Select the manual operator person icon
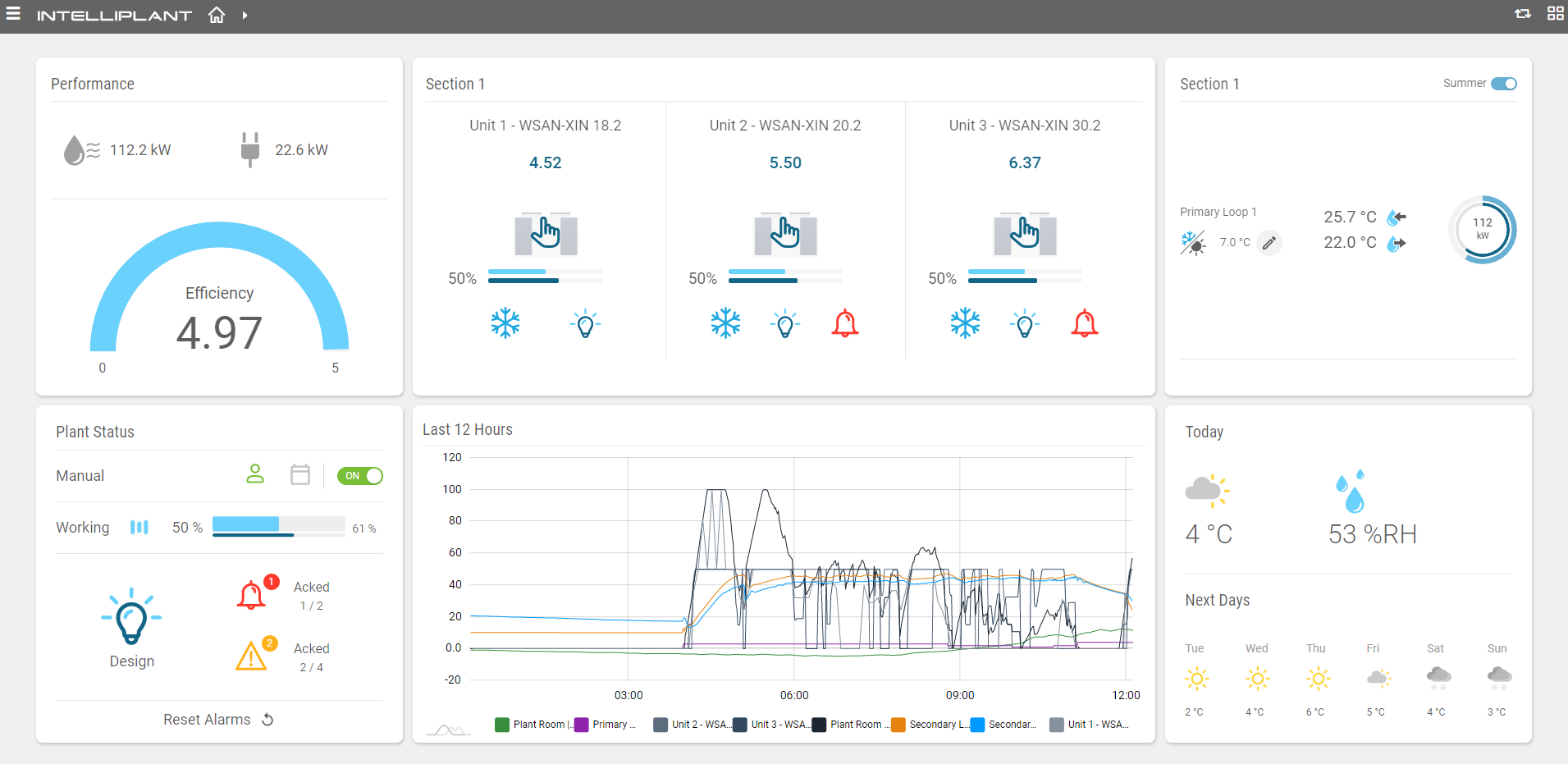Viewport: 1568px width, 764px height. click(255, 474)
